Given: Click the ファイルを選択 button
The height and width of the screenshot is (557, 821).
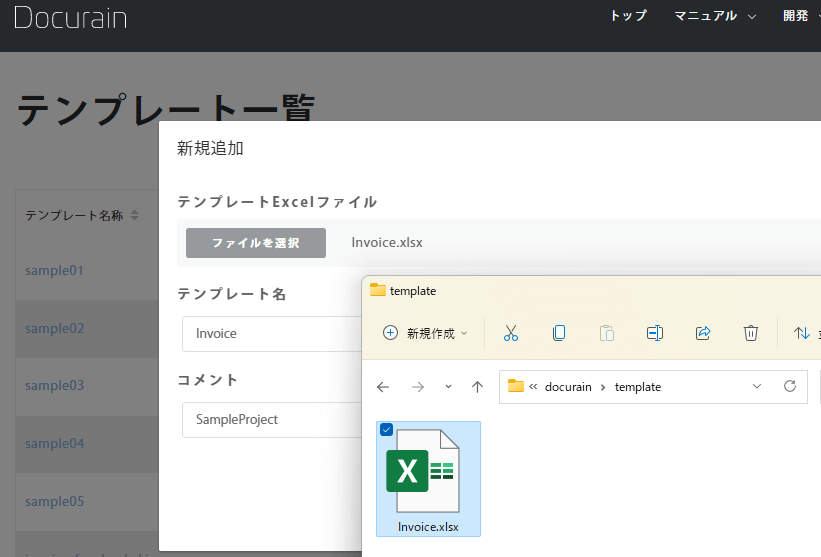Looking at the screenshot, I should pyautogui.click(x=256, y=243).
